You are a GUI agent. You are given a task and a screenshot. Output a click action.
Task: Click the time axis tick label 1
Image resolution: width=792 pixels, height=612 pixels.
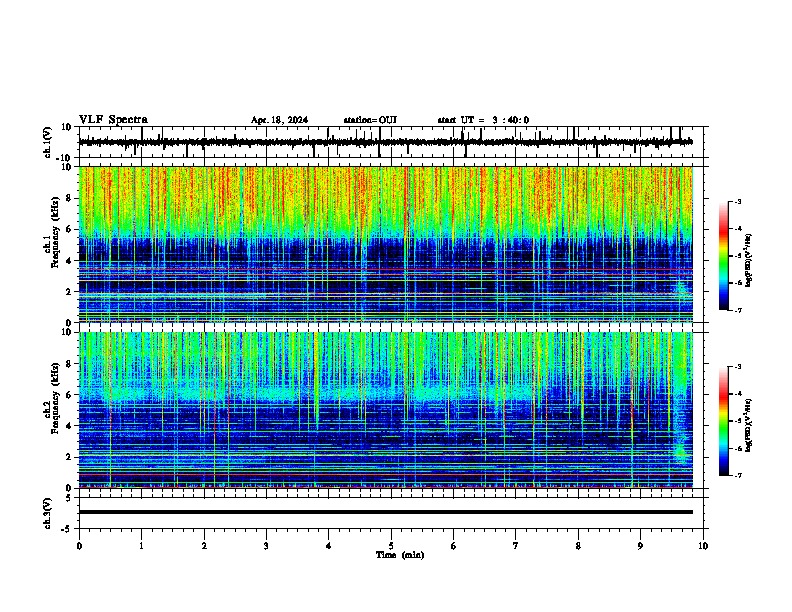pos(141,546)
